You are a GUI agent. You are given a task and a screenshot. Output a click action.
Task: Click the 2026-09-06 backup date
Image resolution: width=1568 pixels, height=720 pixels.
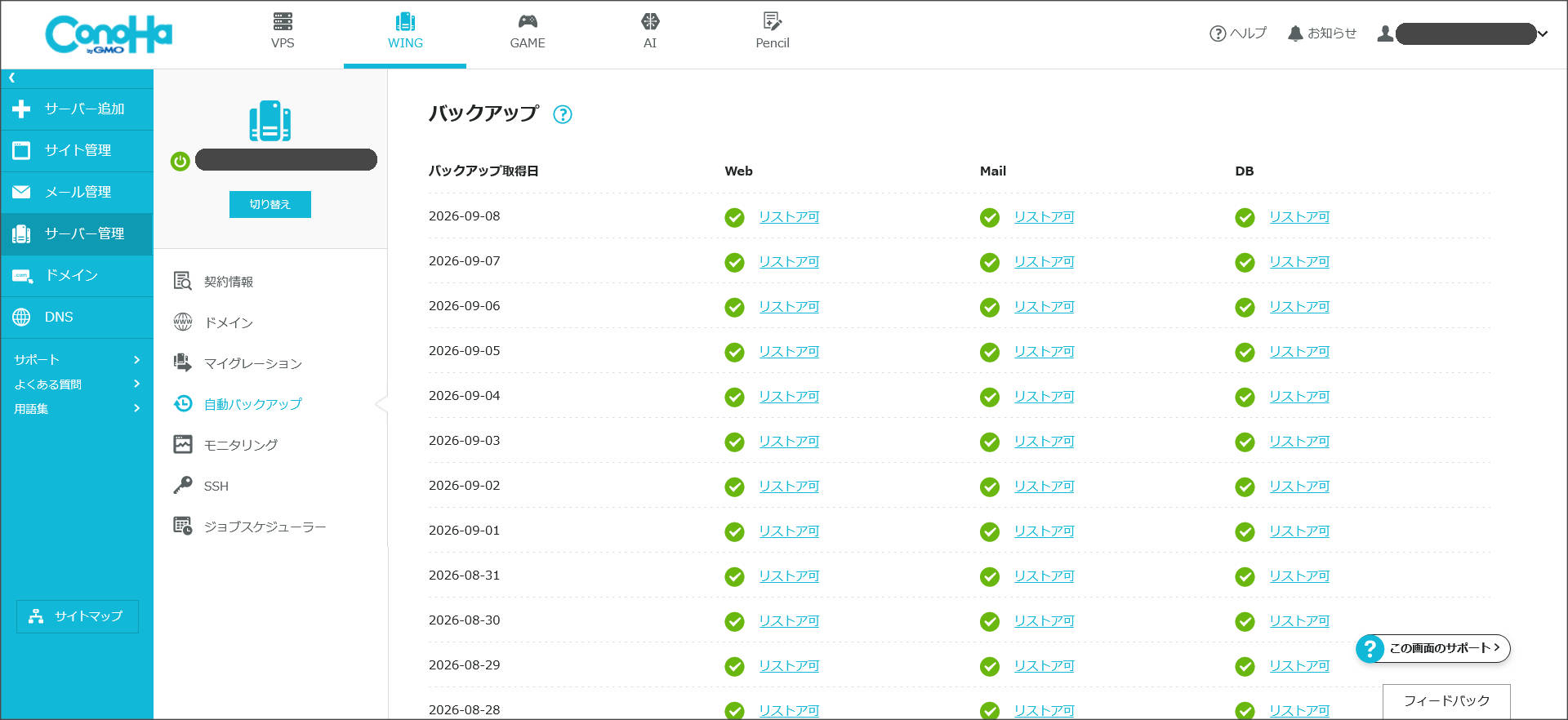click(x=465, y=306)
